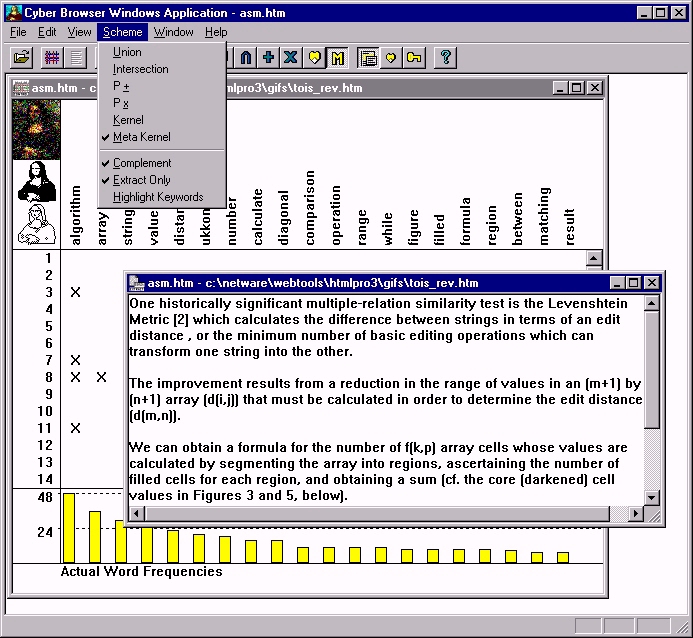Click the intersection arch toolbar icon

click(x=246, y=57)
